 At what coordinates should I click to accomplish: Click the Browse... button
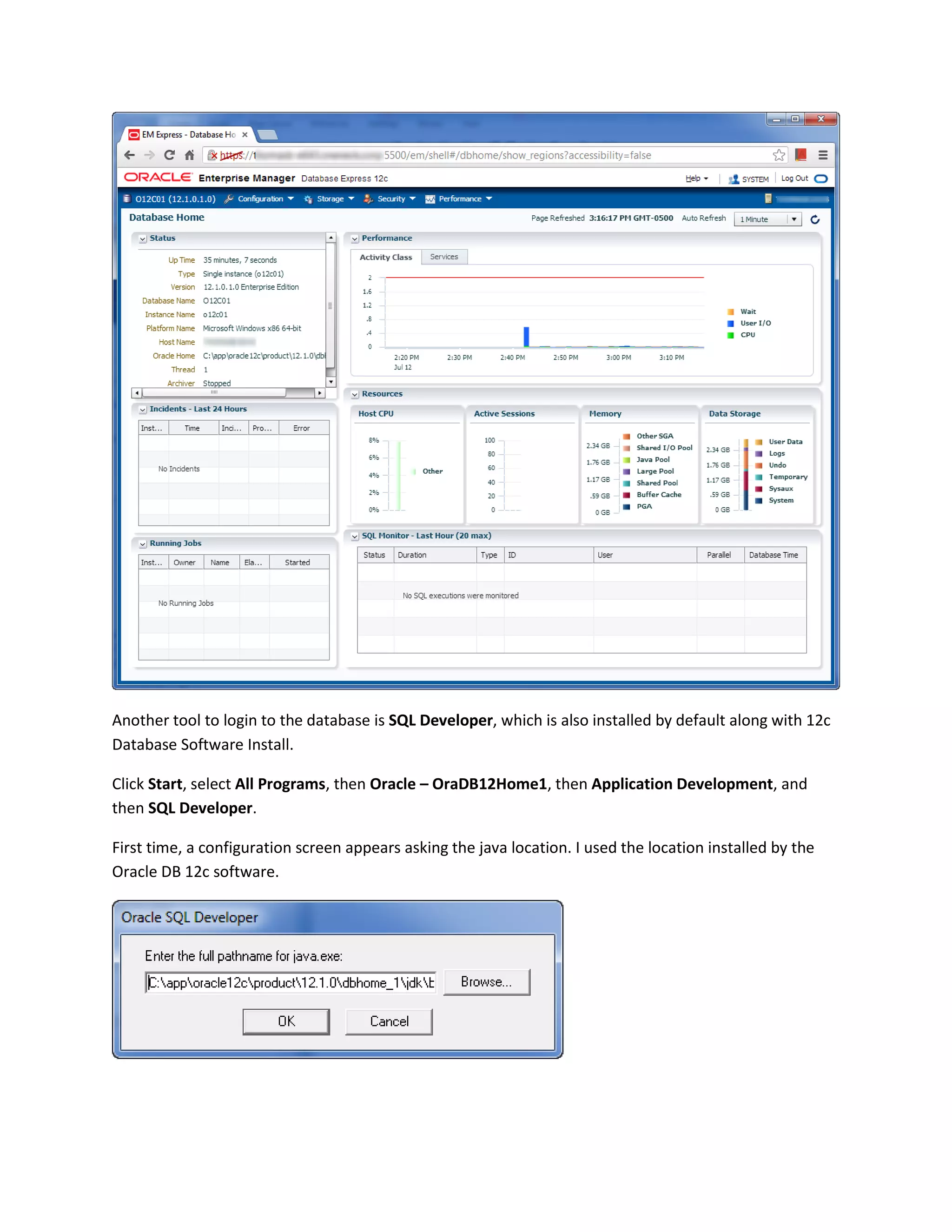coord(486,982)
